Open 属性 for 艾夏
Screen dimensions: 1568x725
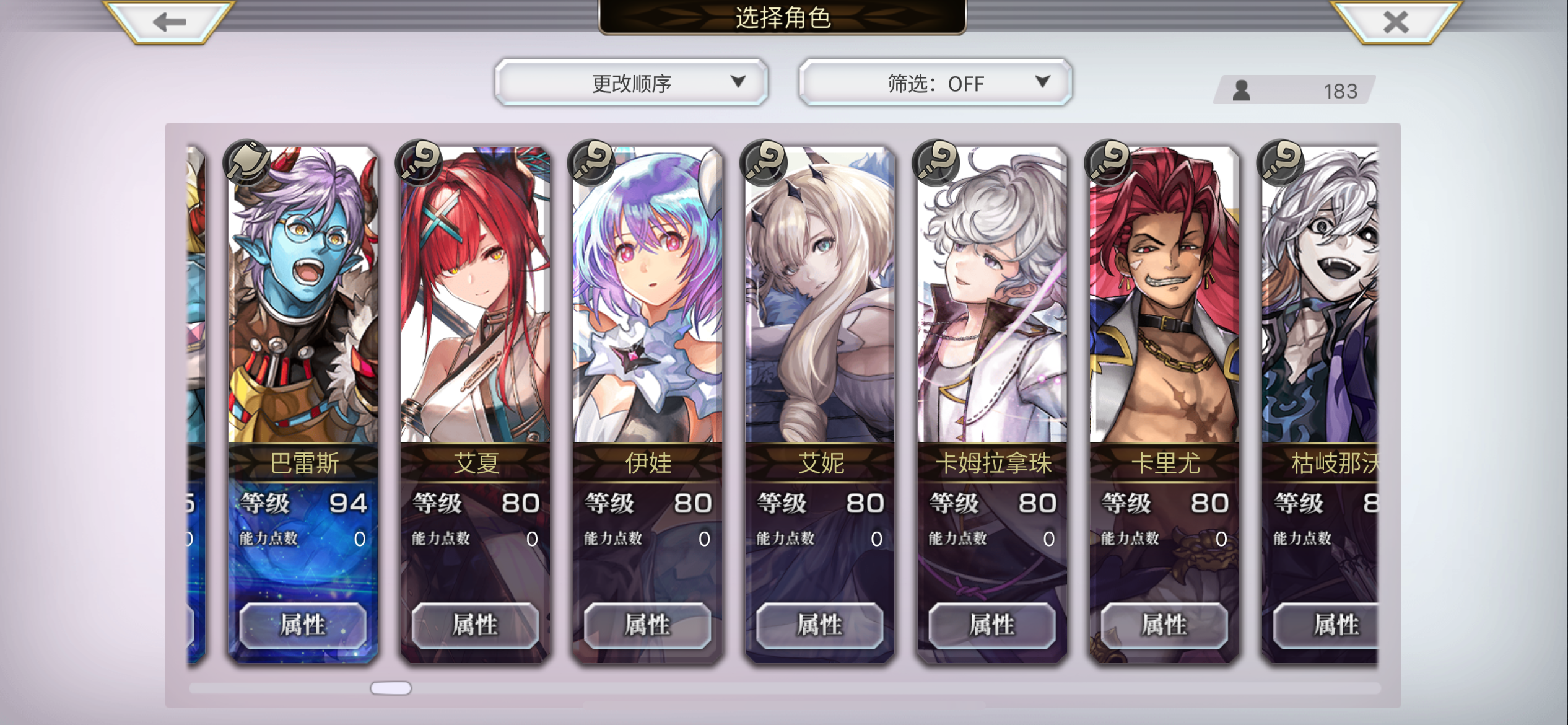pos(475,625)
